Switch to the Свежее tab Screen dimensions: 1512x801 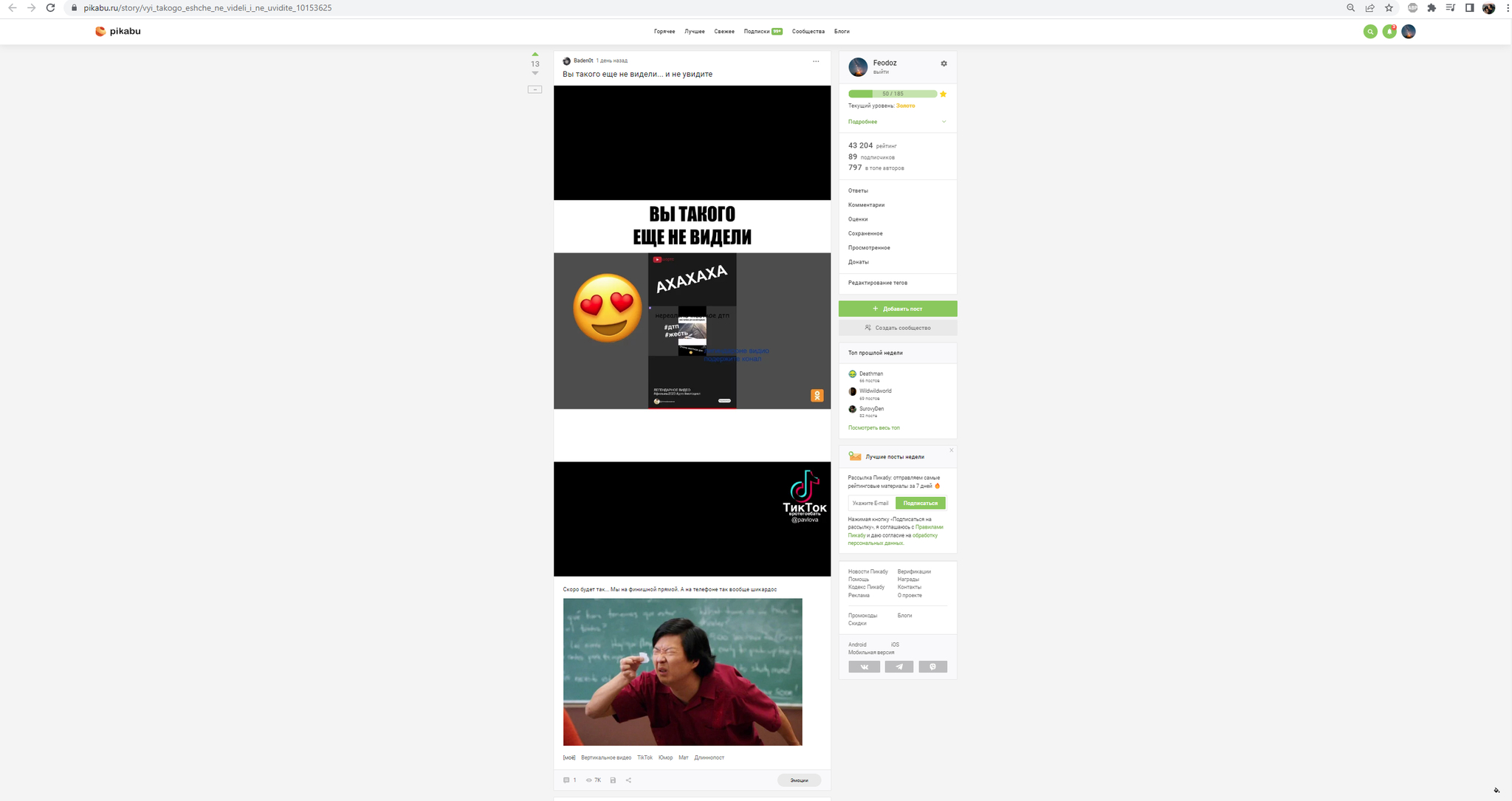click(724, 32)
